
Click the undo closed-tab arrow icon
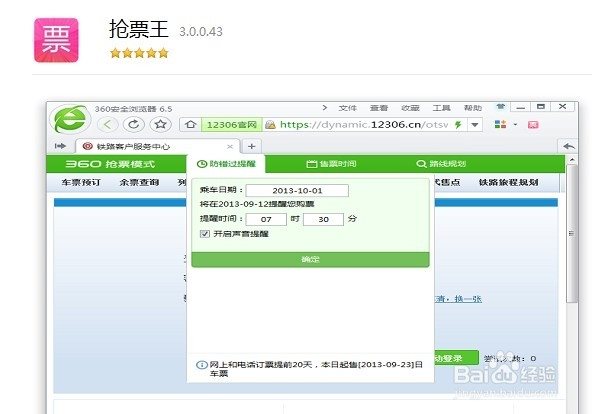coord(569,146)
